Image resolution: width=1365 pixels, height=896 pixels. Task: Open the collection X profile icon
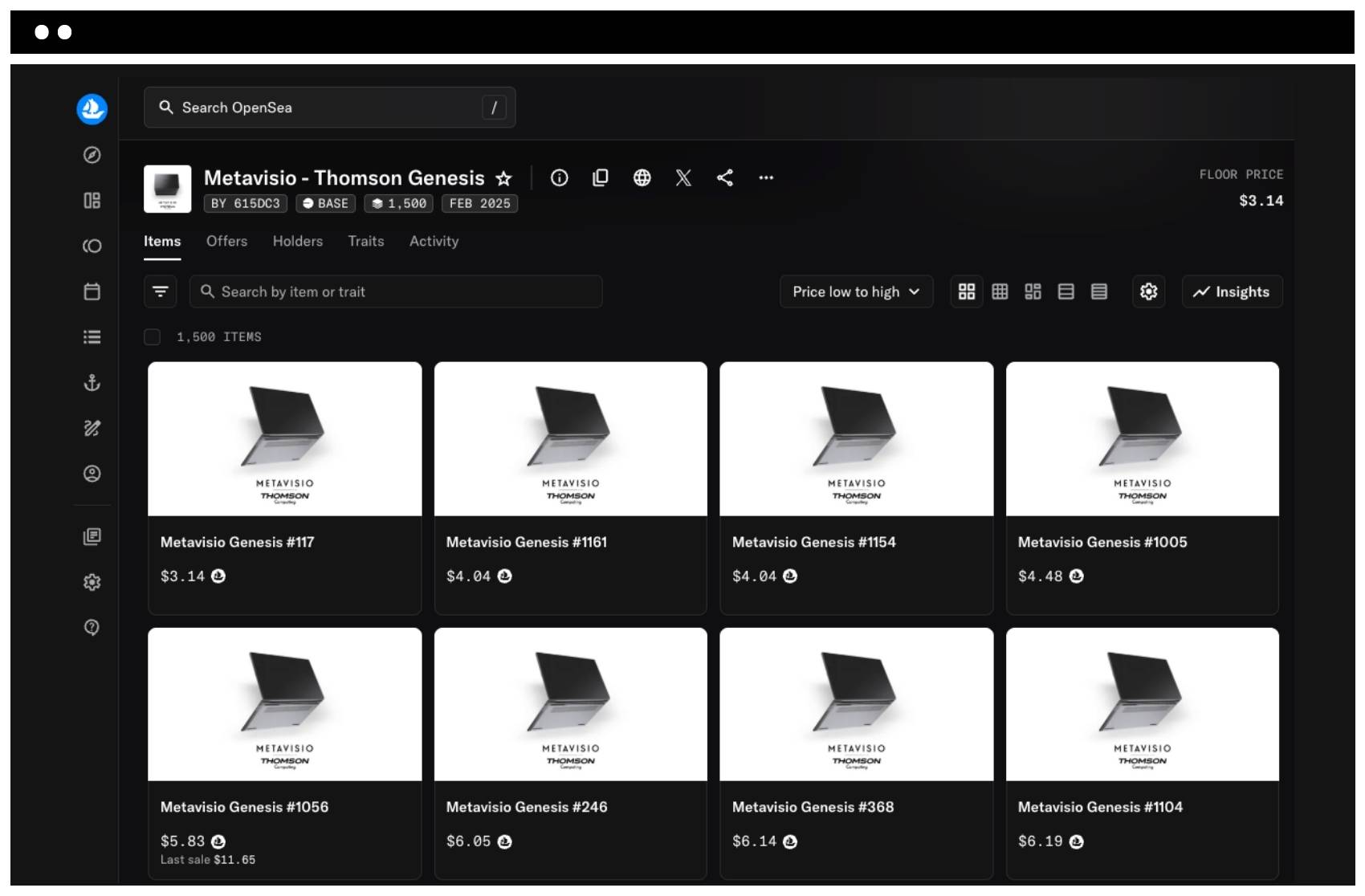click(683, 178)
